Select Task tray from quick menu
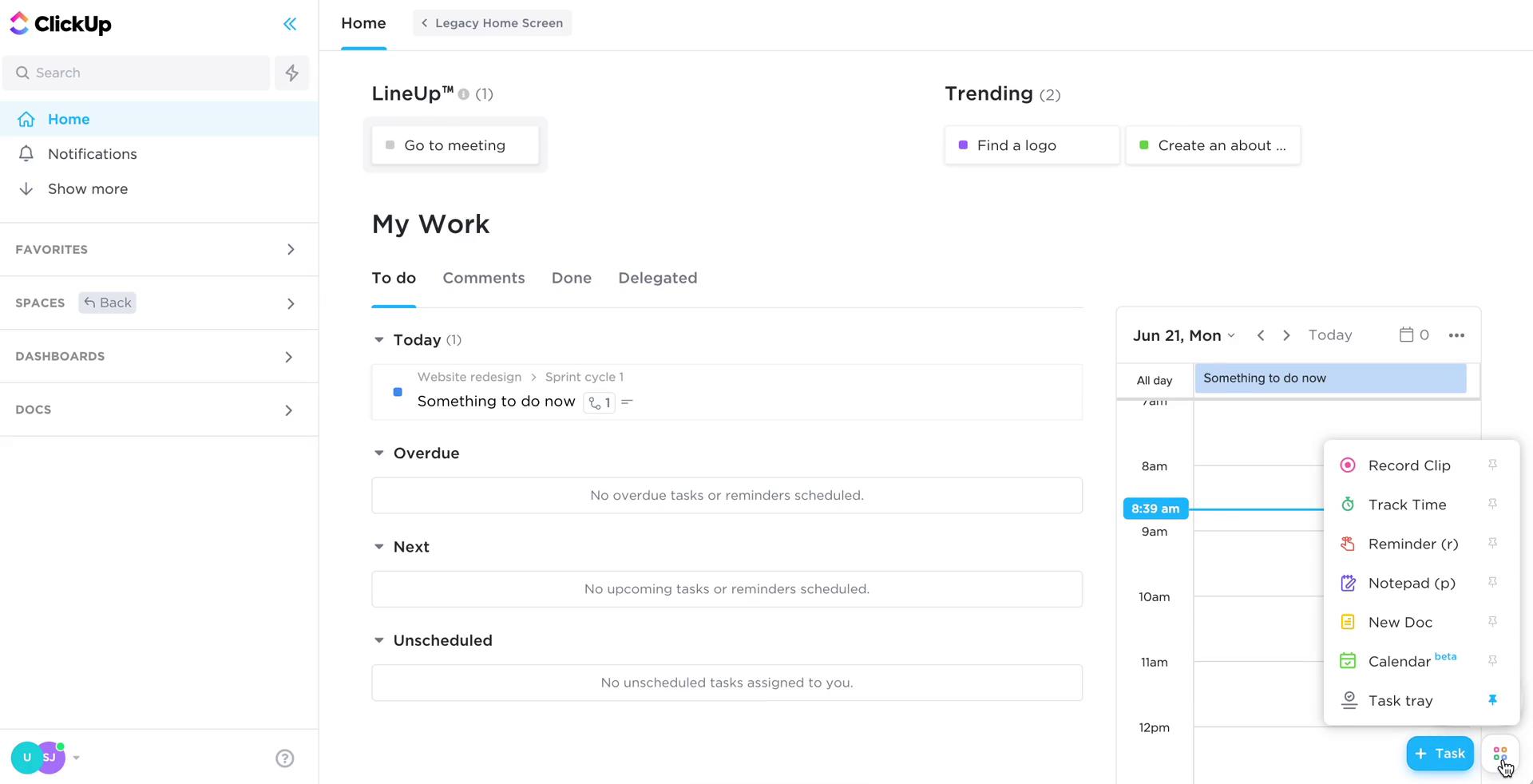 tap(1400, 700)
